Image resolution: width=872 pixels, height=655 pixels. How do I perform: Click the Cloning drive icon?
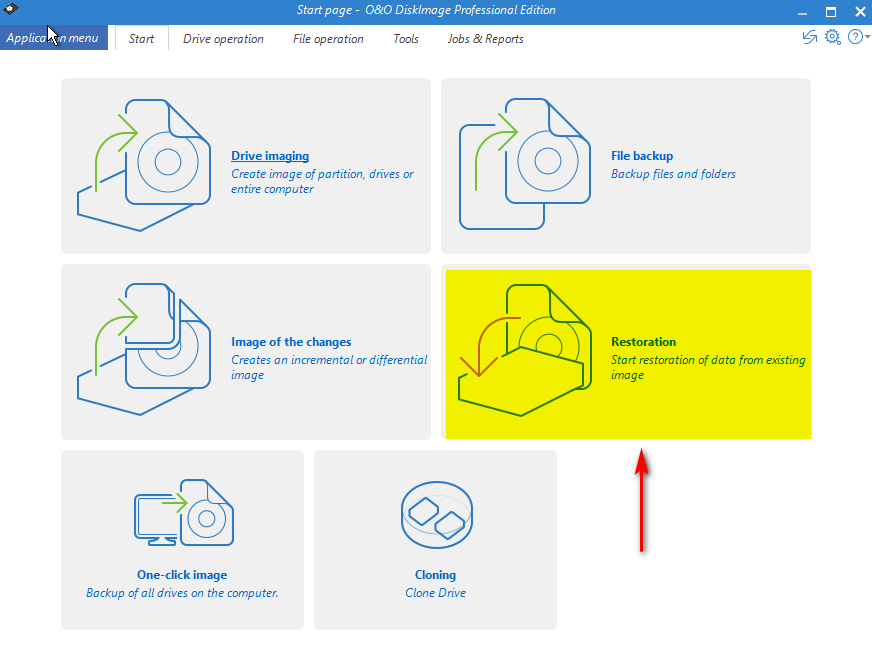click(435, 514)
